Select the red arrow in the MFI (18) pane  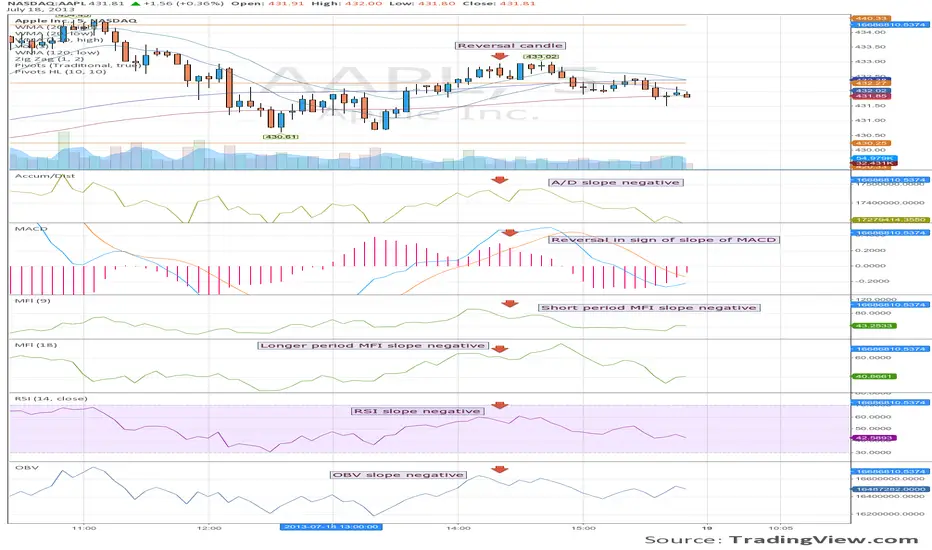[x=499, y=349]
